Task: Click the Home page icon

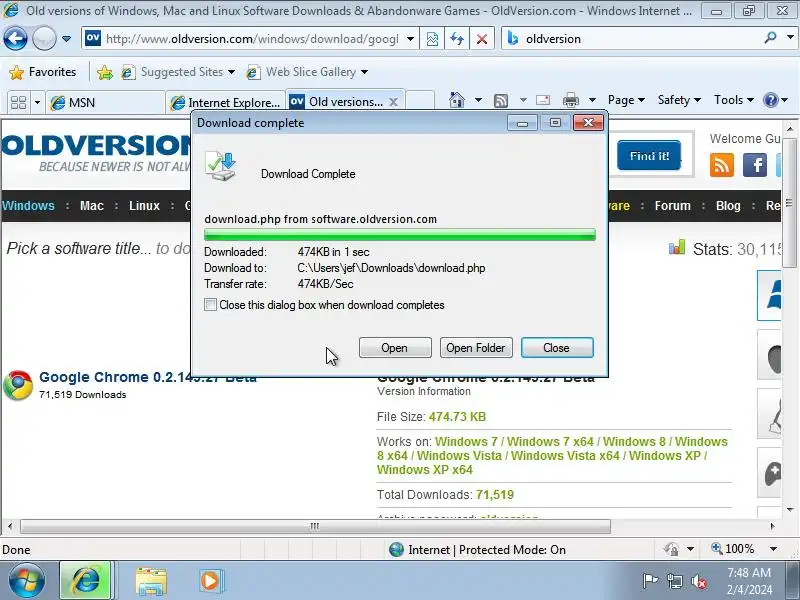Action: [x=457, y=100]
